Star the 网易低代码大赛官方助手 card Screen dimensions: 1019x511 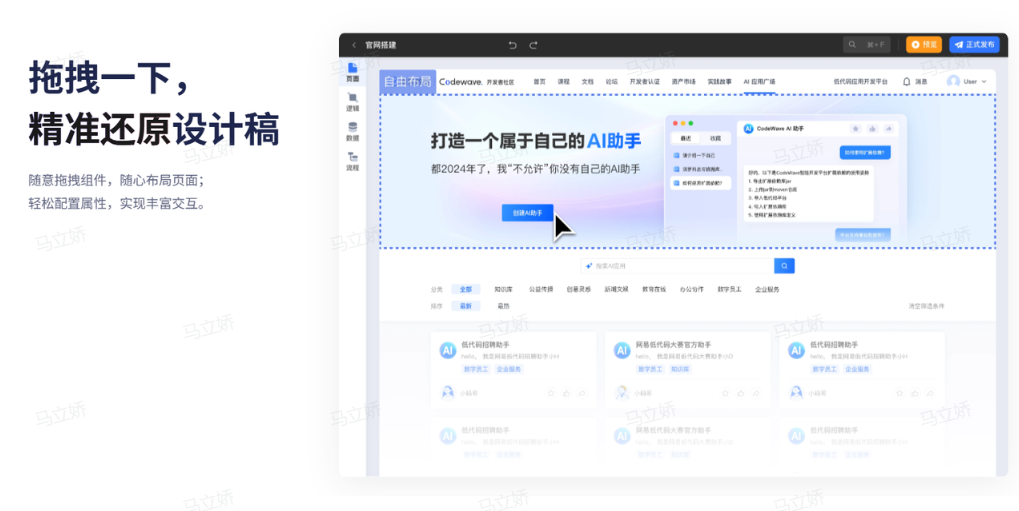[725, 393]
